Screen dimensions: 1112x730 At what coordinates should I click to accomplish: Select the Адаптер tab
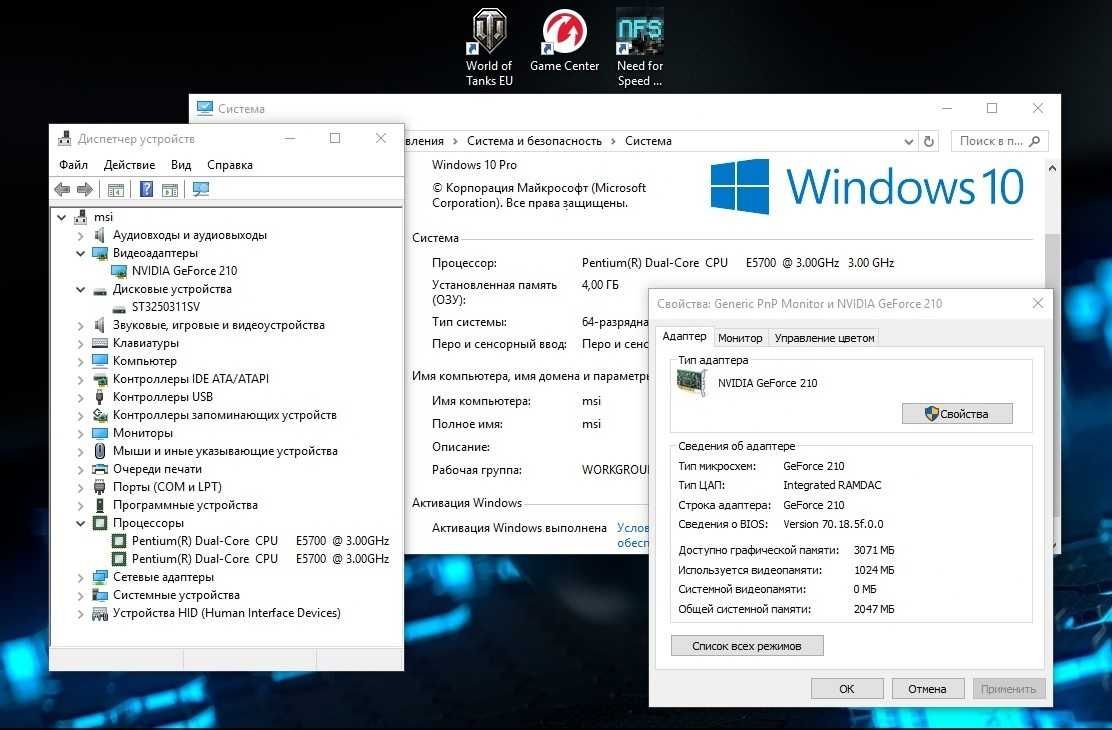click(x=684, y=337)
